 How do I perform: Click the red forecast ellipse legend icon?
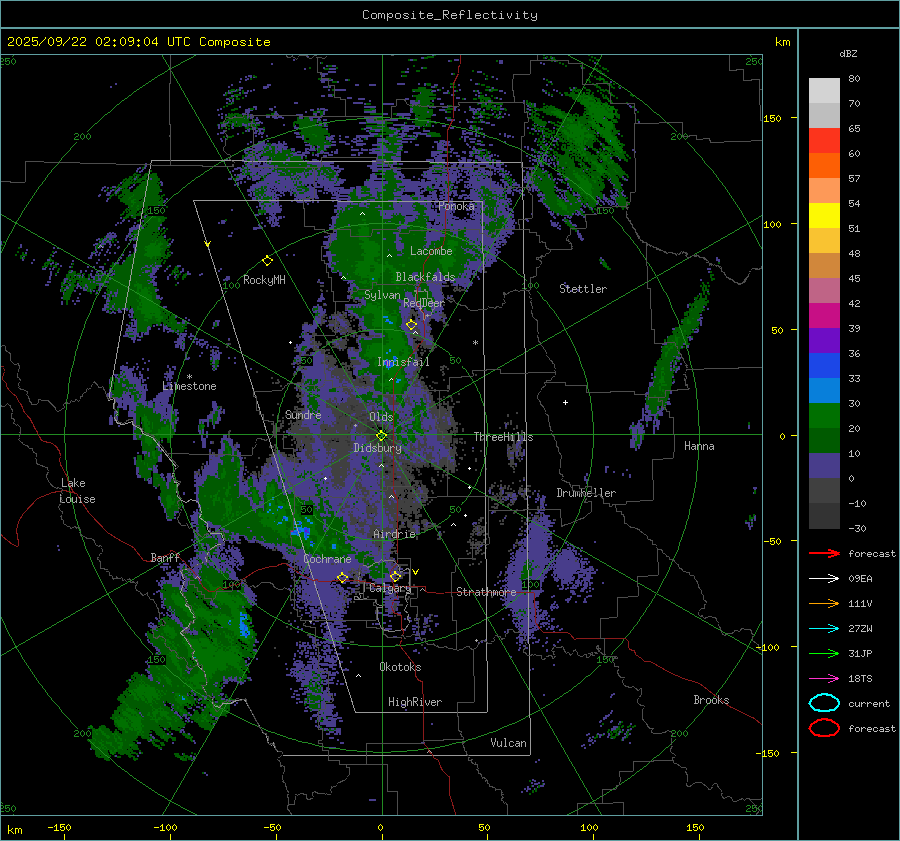click(823, 728)
